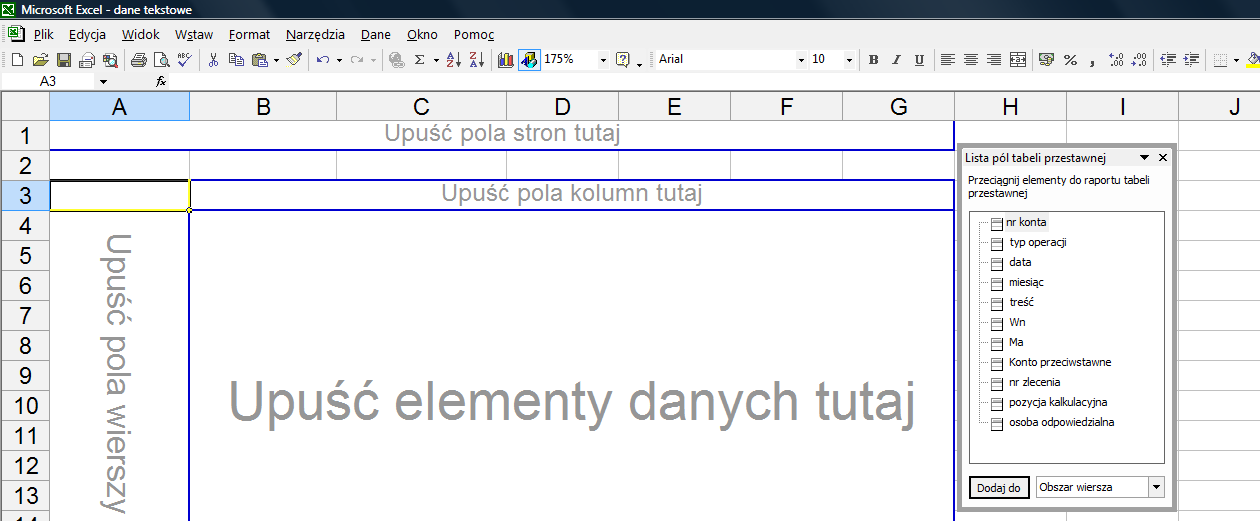Center the cell text
The image size is (1260, 521).
click(x=970, y=60)
